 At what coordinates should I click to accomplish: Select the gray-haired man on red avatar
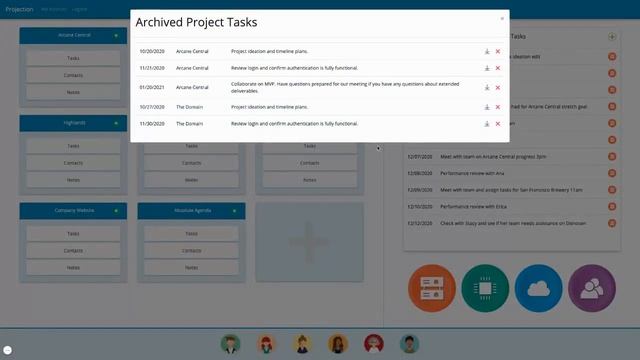(x=374, y=344)
